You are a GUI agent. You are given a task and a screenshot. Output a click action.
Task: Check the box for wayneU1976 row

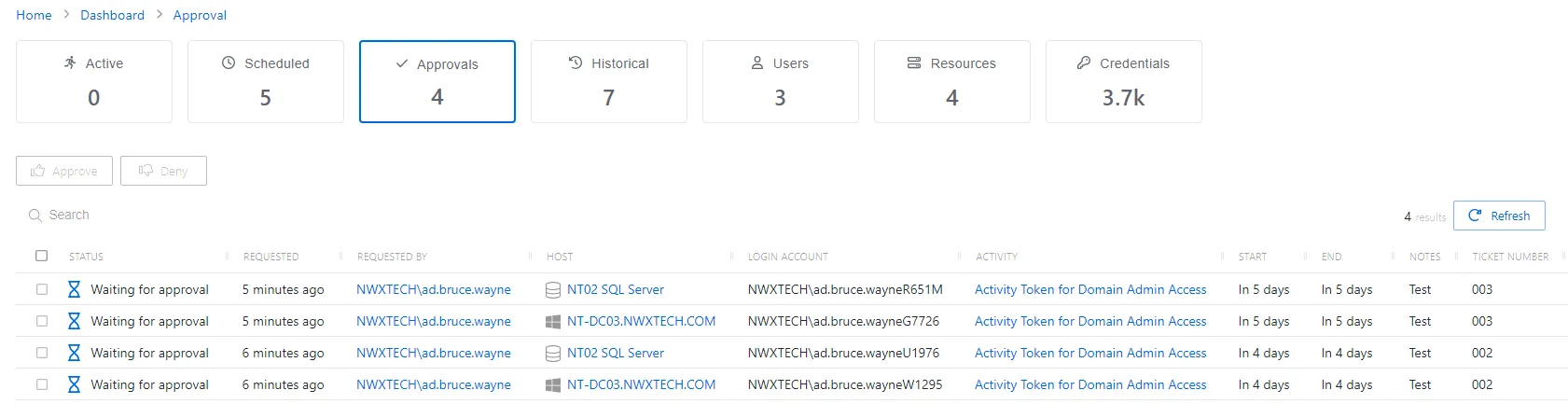[42, 353]
